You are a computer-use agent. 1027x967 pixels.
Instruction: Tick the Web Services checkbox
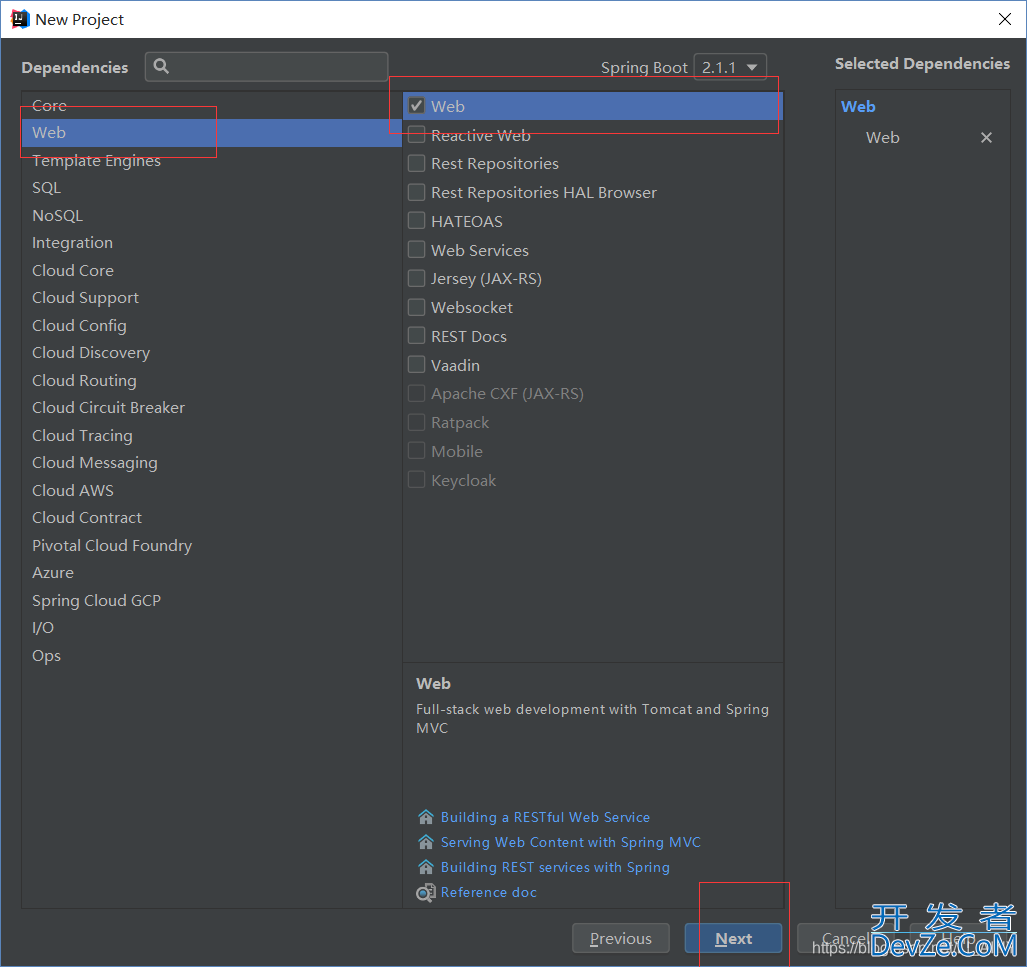(x=417, y=250)
